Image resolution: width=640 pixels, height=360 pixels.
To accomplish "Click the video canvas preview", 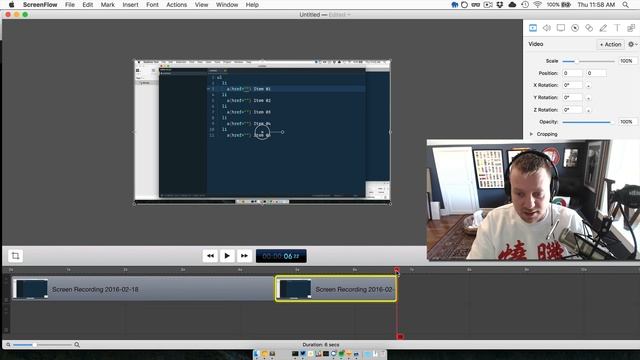I will (262, 132).
